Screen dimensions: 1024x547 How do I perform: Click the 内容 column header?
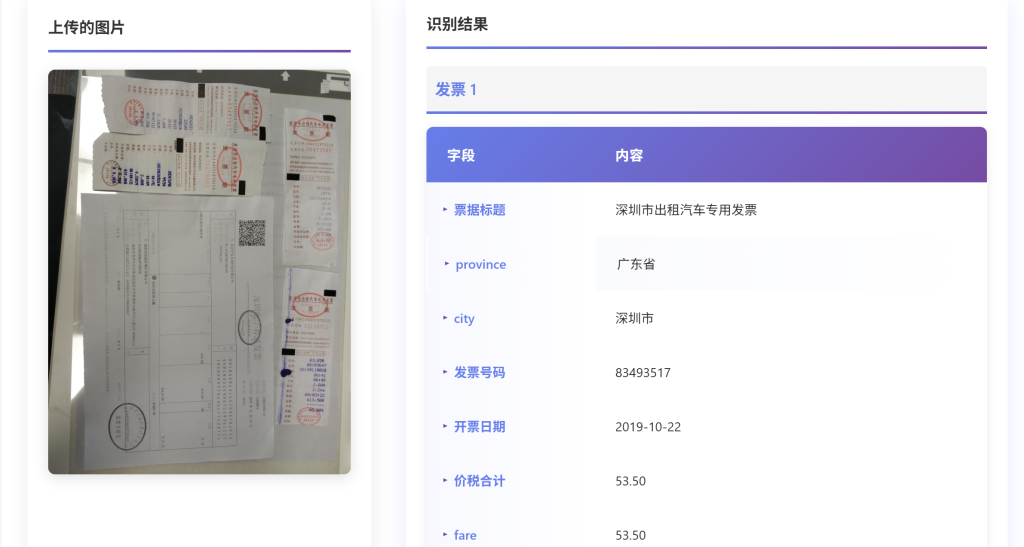pos(629,155)
